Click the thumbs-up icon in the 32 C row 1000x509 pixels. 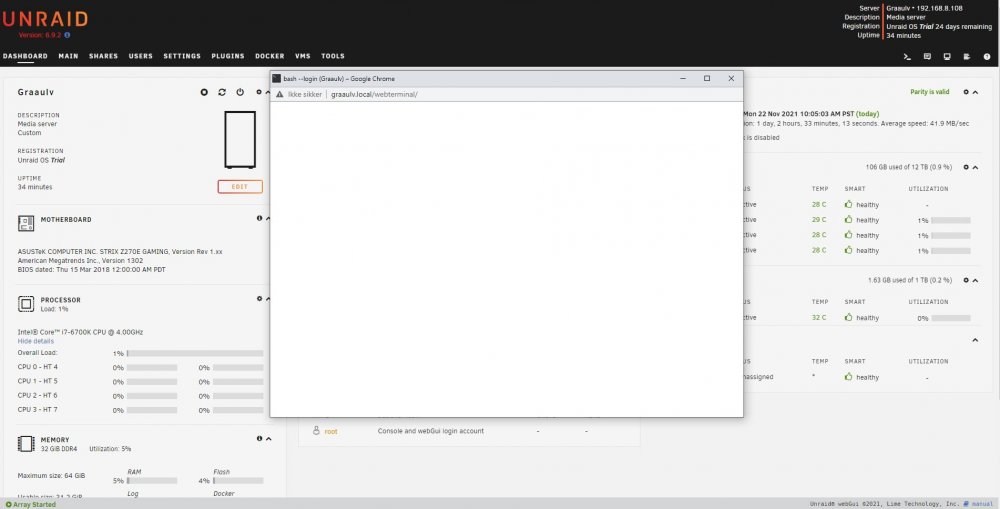[848, 317]
